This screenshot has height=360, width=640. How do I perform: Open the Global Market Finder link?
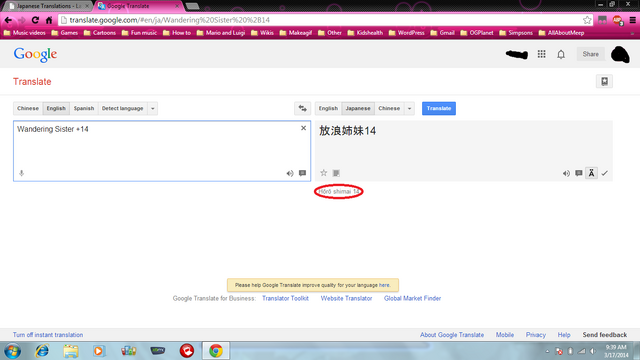click(412, 298)
